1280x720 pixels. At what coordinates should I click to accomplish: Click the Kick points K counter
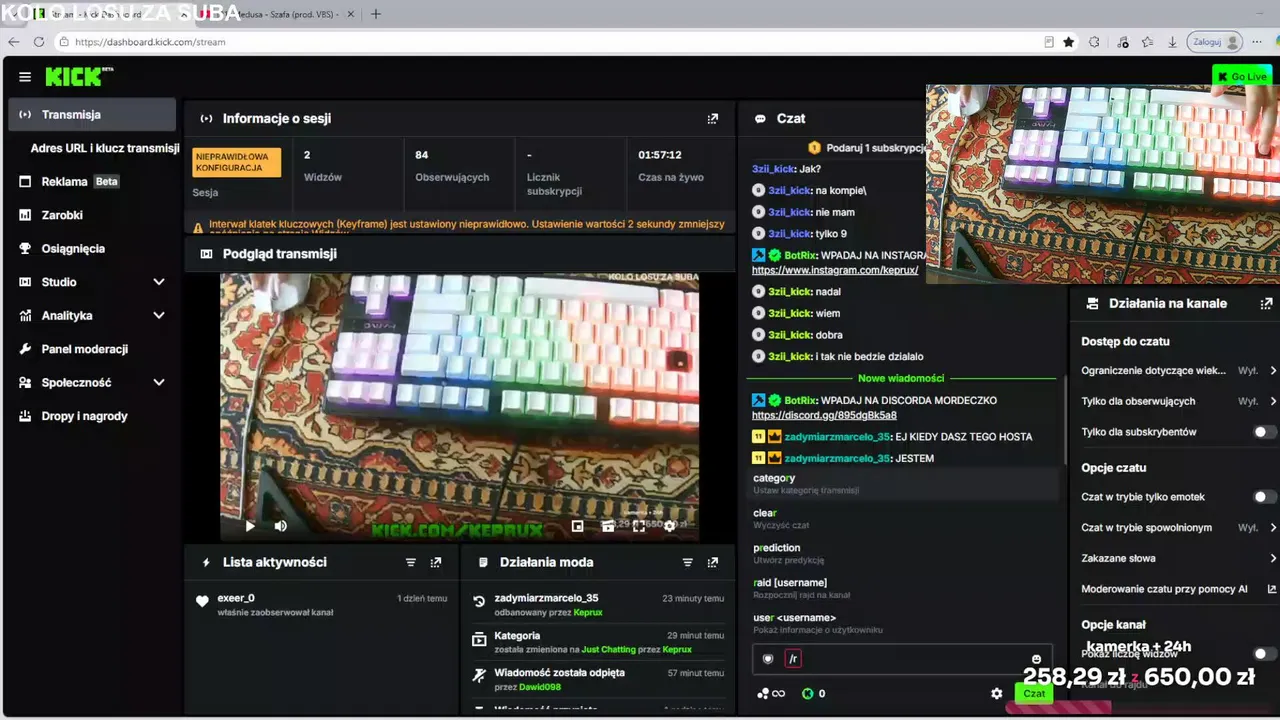[813, 693]
